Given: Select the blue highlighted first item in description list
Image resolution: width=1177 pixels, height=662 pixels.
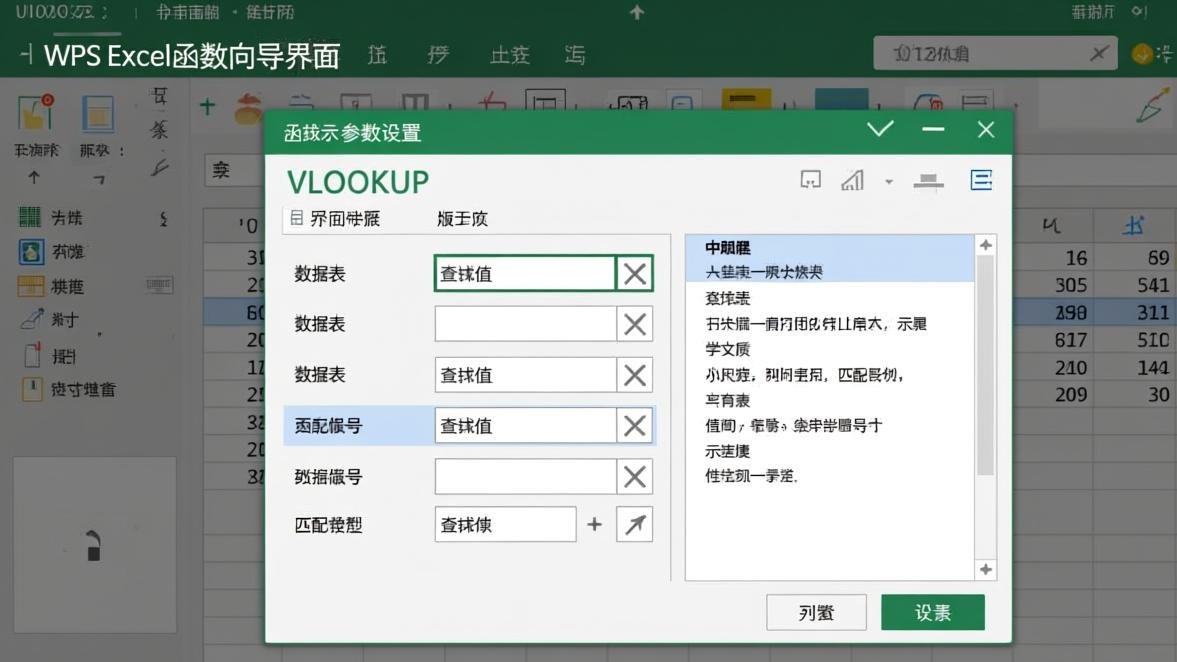Looking at the screenshot, I should (x=829, y=259).
